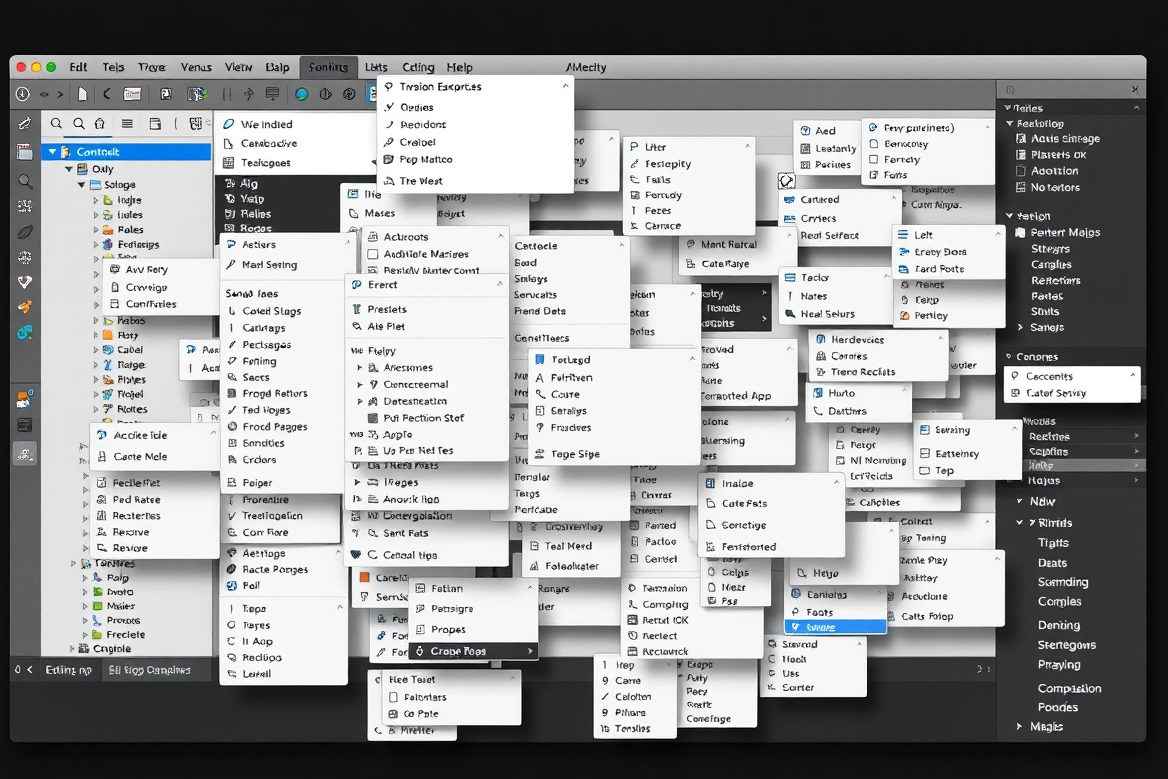Image resolution: width=1168 pixels, height=779 pixels.
Task: Click the white gem icon in the left sidebar
Action: pos(25,282)
